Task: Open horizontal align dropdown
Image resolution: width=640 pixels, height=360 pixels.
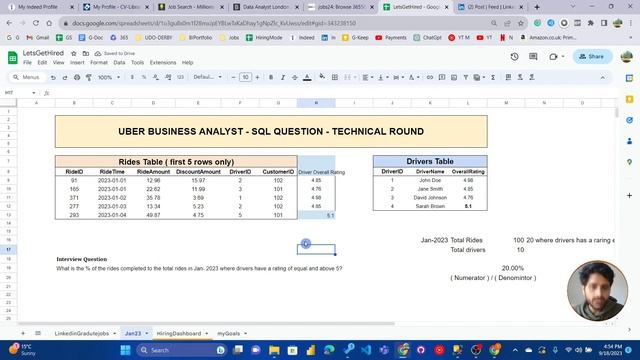Action: point(367,77)
